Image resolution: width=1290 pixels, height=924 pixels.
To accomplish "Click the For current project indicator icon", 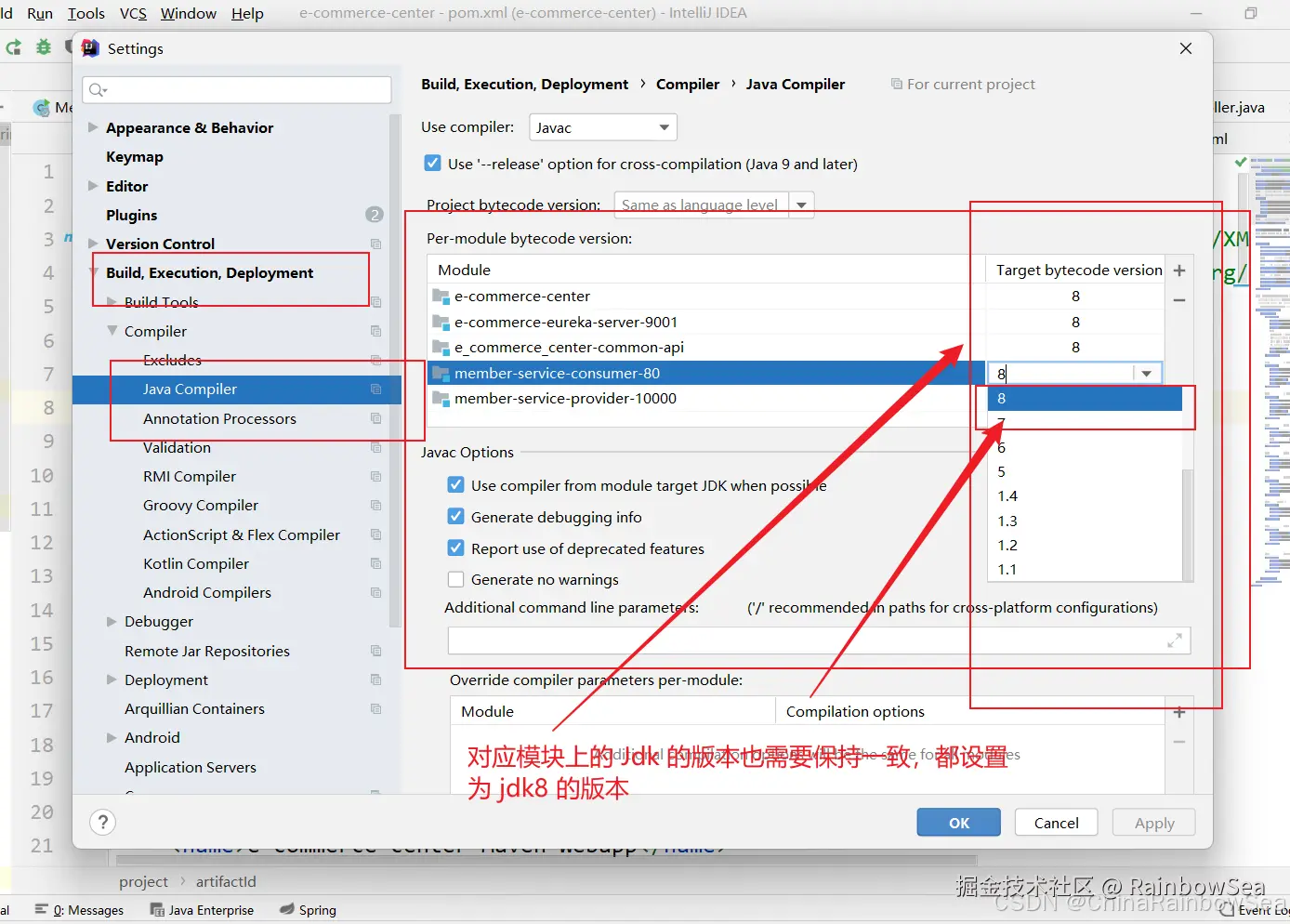I will tap(897, 84).
